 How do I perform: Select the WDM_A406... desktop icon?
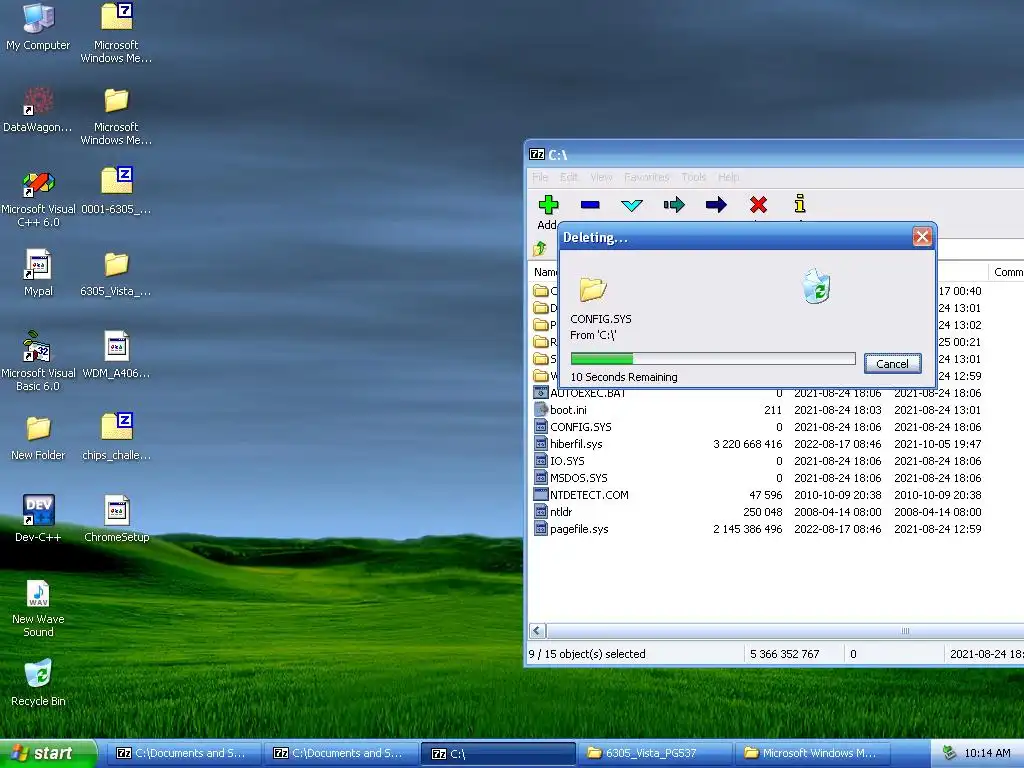click(x=116, y=355)
